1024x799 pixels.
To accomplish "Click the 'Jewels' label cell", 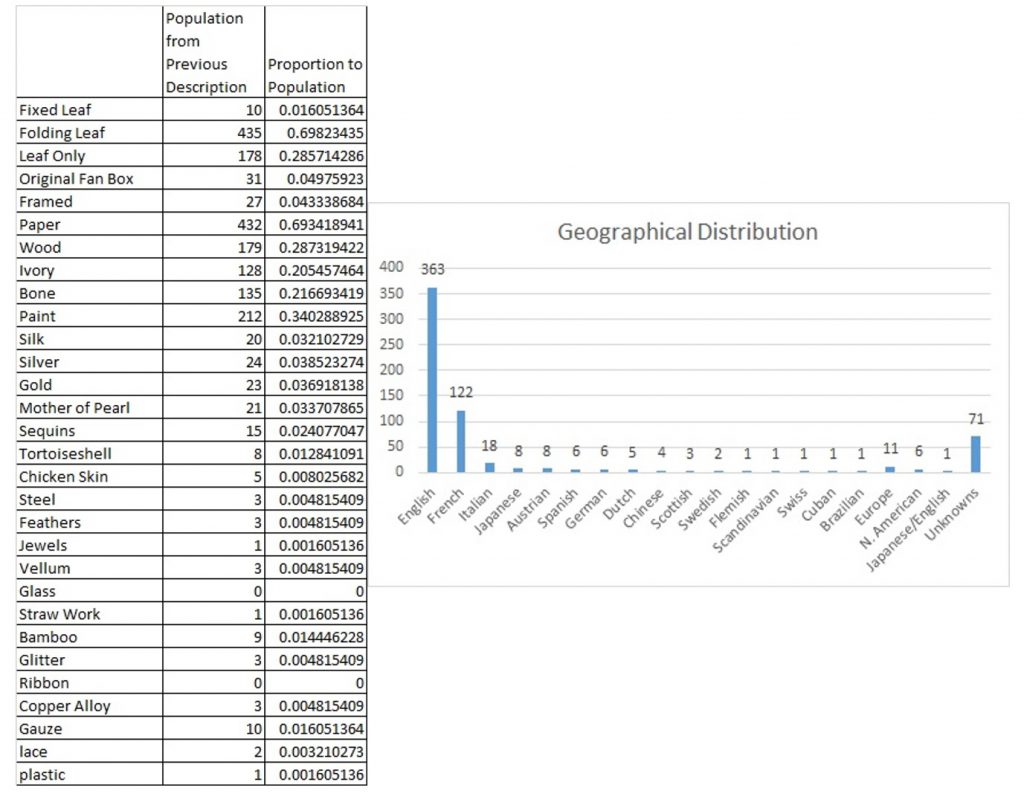I will 89,545.
